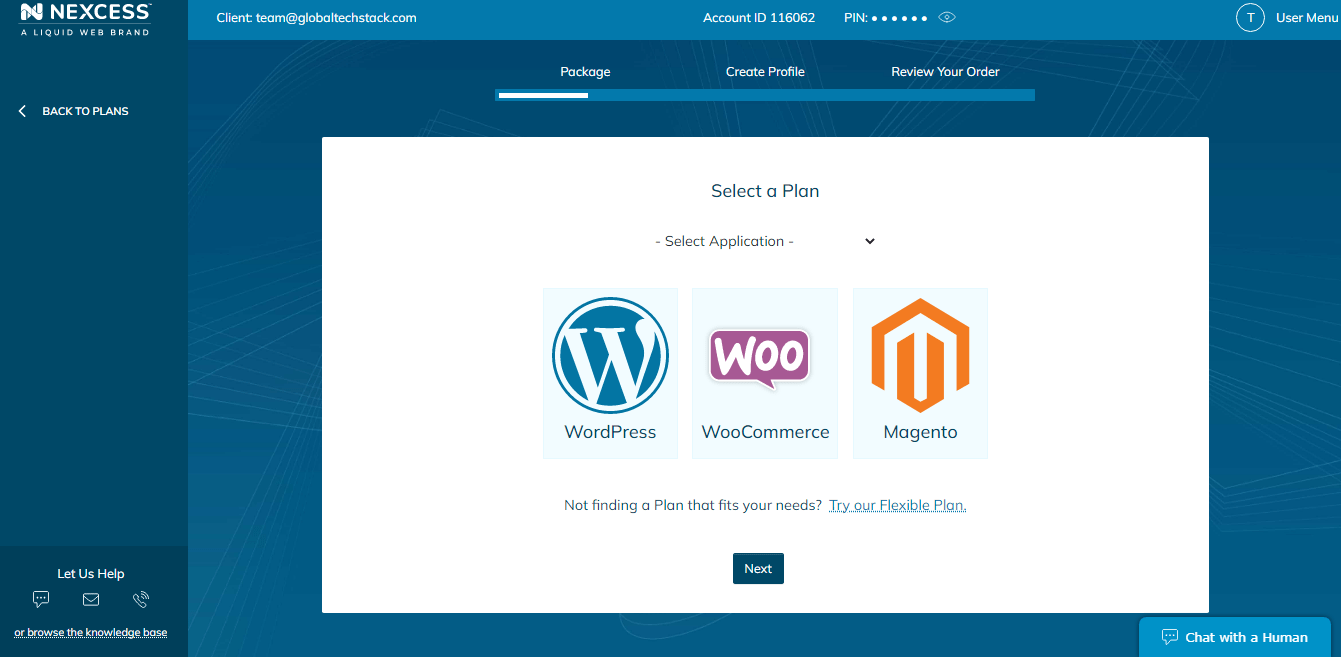This screenshot has height=657, width=1341.
Task: Select the Magento plan card
Action: click(920, 373)
